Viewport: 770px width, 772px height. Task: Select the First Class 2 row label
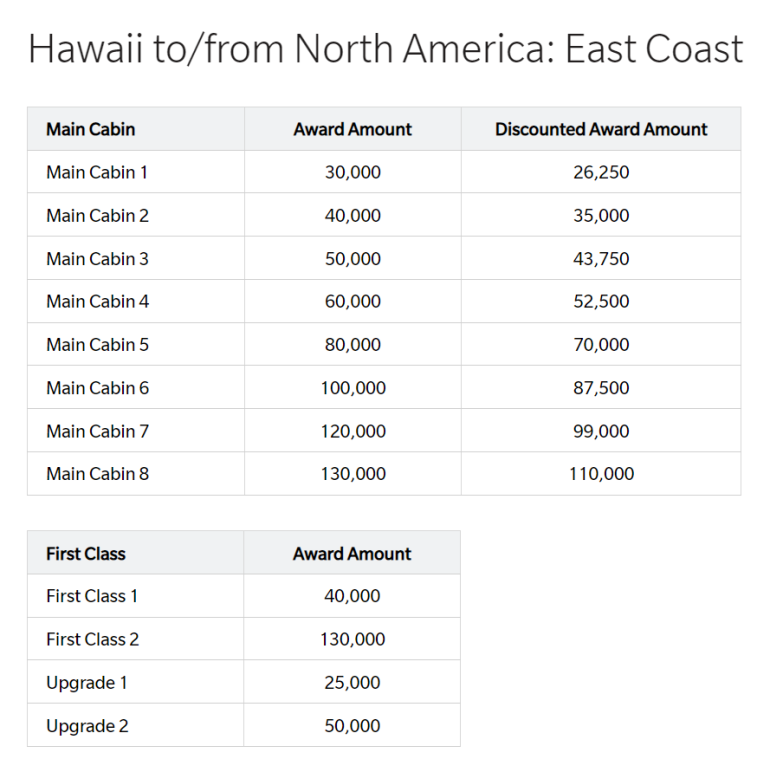click(92, 639)
